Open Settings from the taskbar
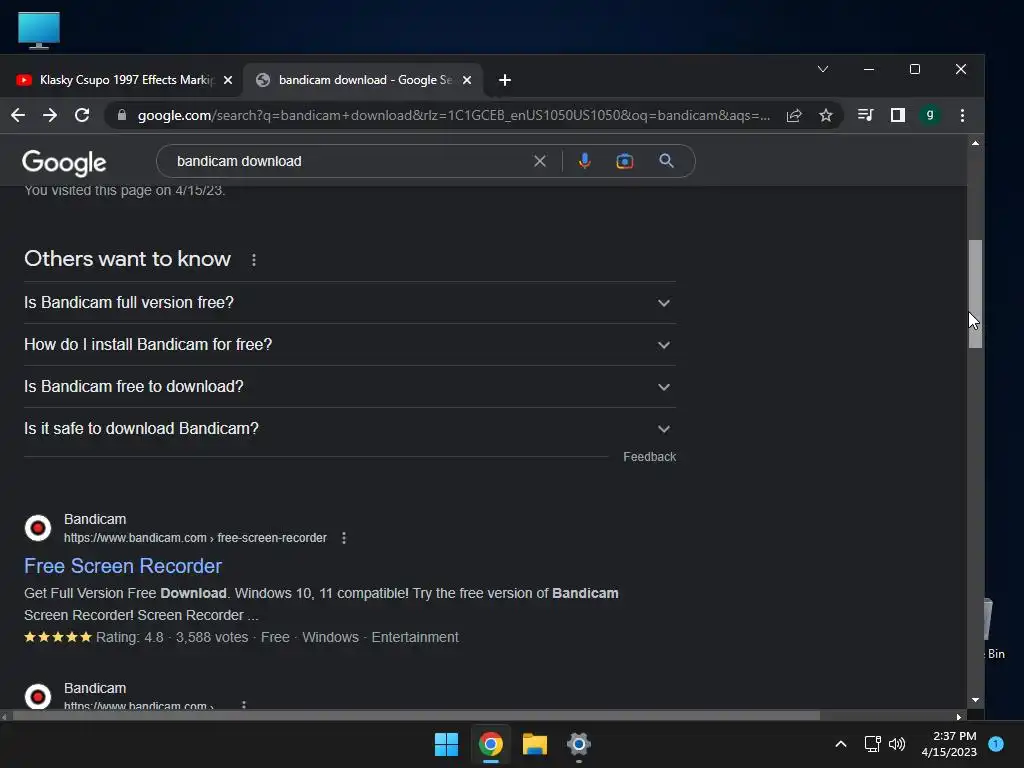This screenshot has width=1024, height=768. click(579, 744)
